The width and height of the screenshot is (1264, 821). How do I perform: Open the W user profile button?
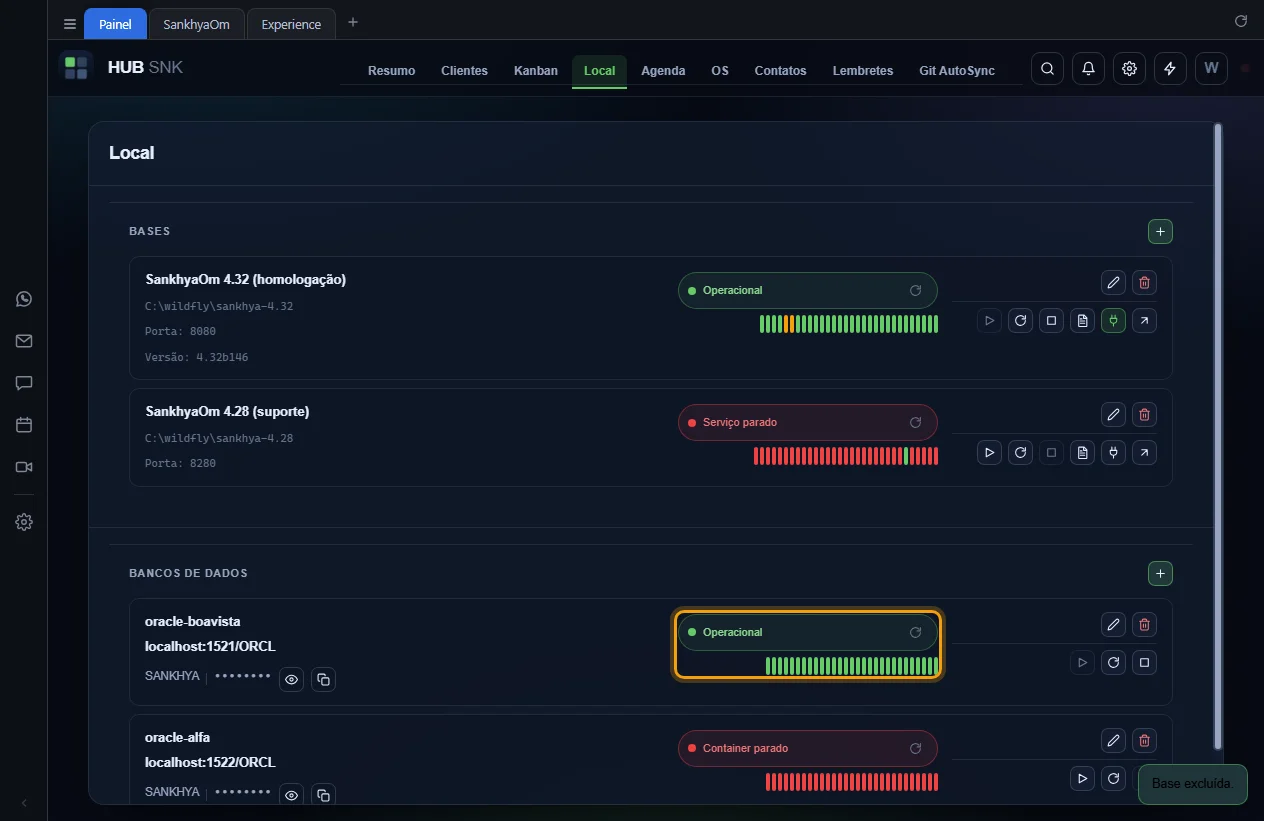(x=1211, y=68)
